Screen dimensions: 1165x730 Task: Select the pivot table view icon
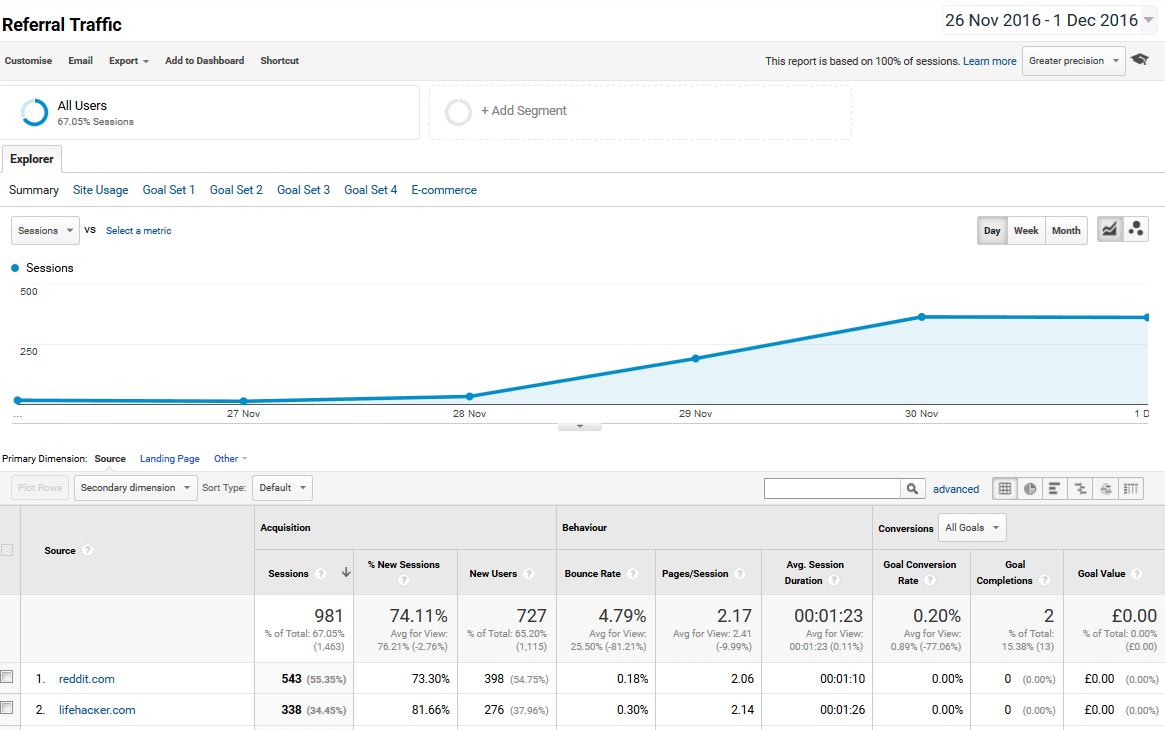point(1131,489)
